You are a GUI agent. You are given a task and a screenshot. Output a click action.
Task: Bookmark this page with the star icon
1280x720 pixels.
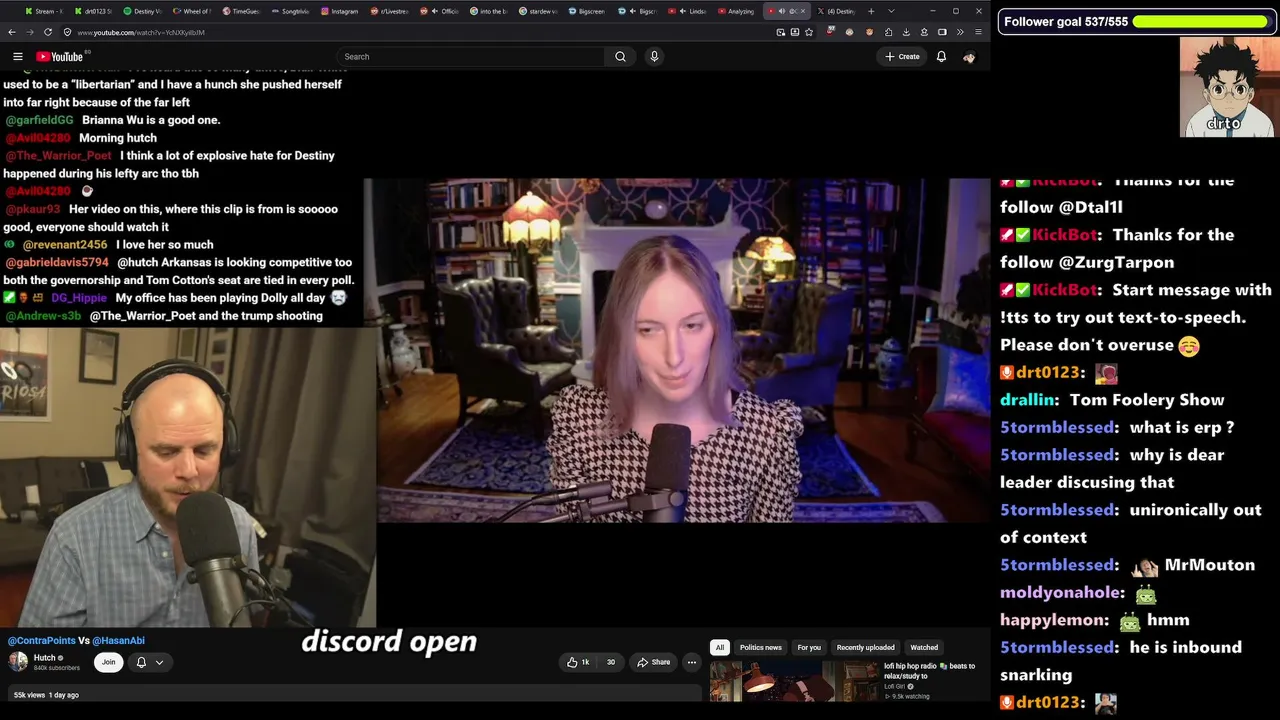click(809, 32)
